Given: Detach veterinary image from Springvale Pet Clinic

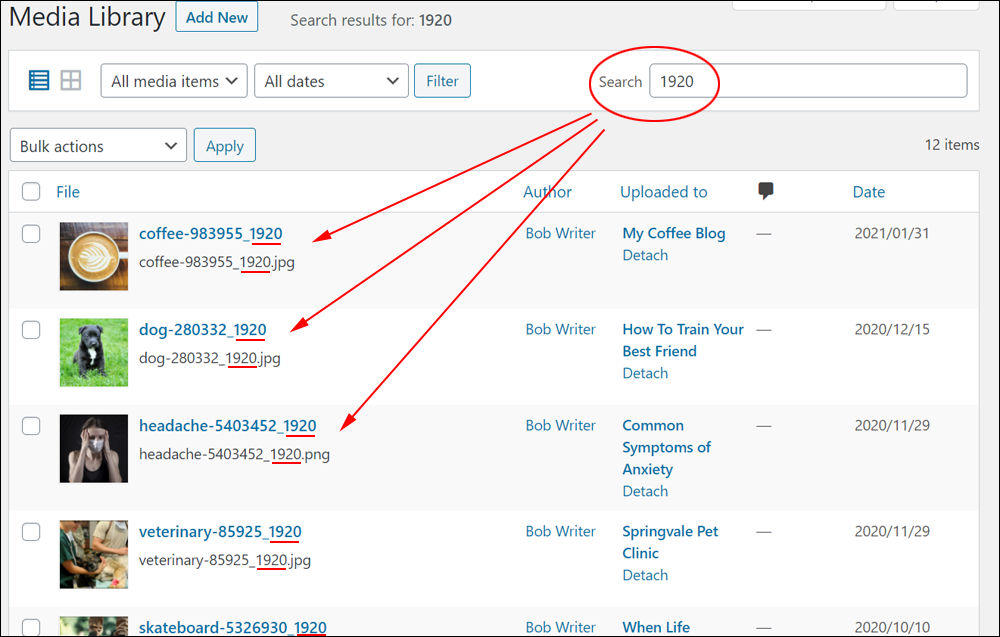Looking at the screenshot, I should 645,575.
